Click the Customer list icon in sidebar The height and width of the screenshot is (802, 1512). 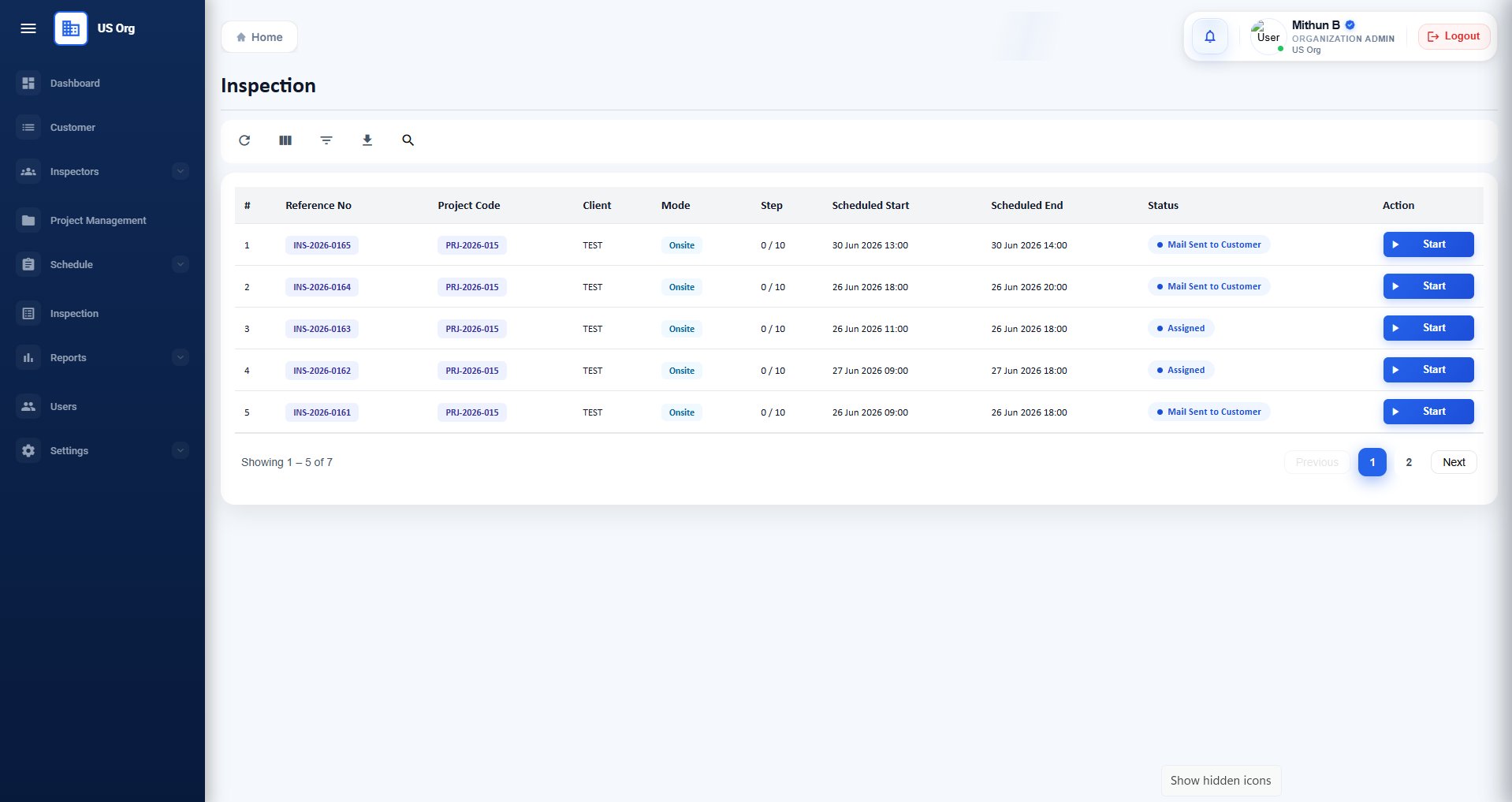tap(28, 127)
